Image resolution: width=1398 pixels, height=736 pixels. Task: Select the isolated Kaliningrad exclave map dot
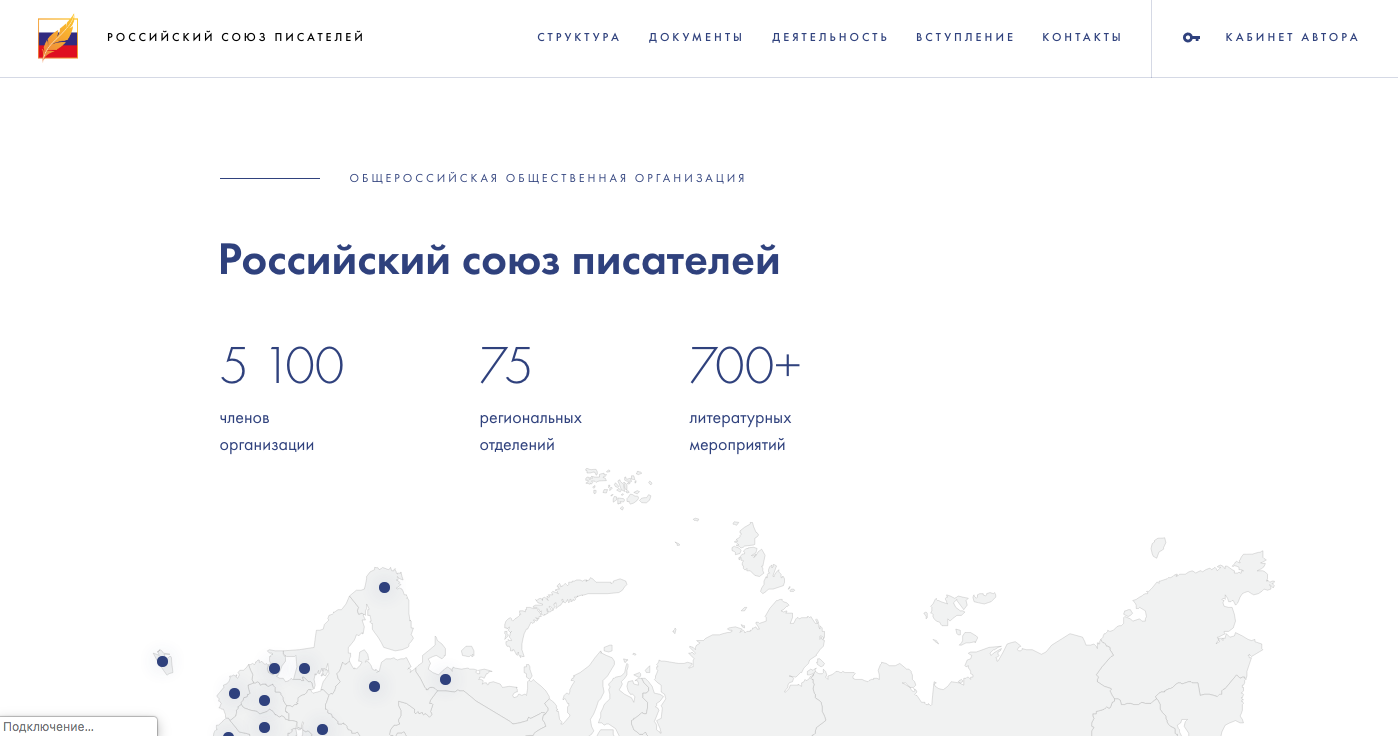[x=162, y=662]
